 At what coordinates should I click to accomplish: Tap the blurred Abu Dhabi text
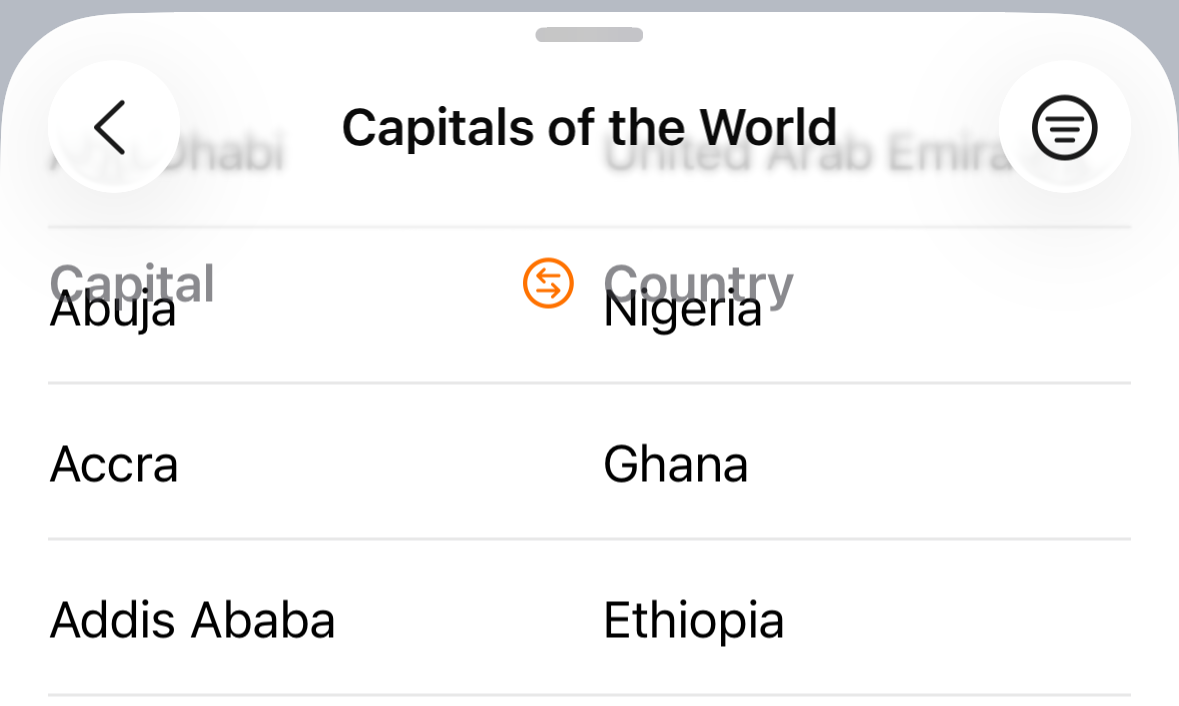click(167, 153)
